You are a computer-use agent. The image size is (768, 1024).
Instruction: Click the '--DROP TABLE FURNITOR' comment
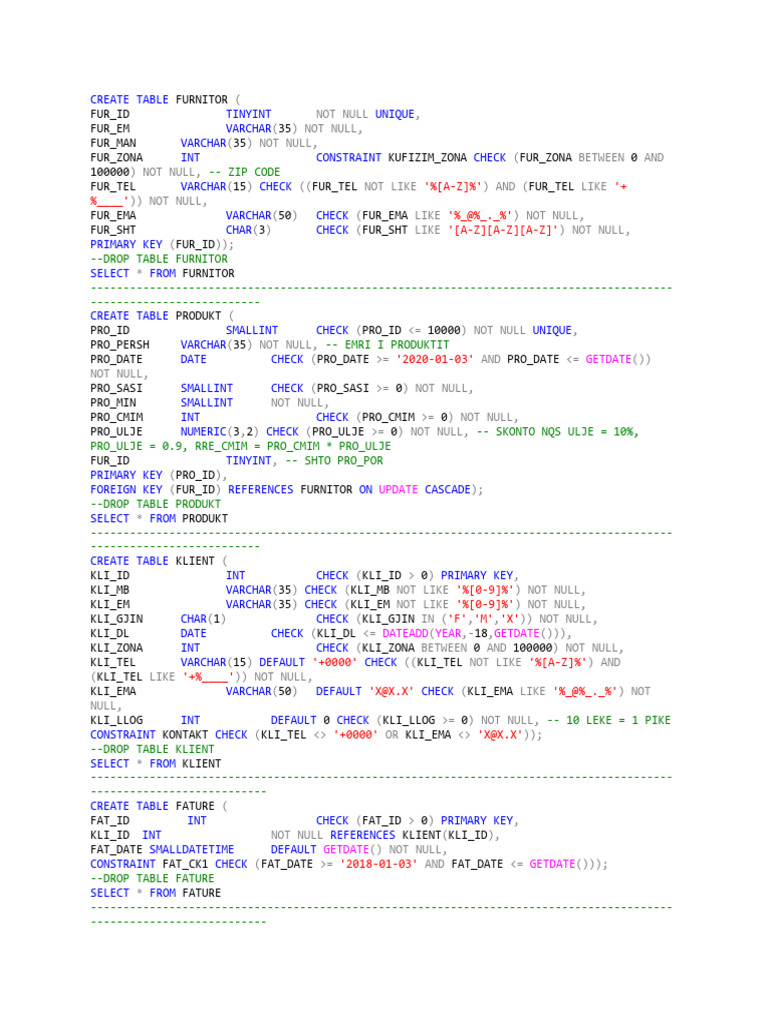pos(159,259)
